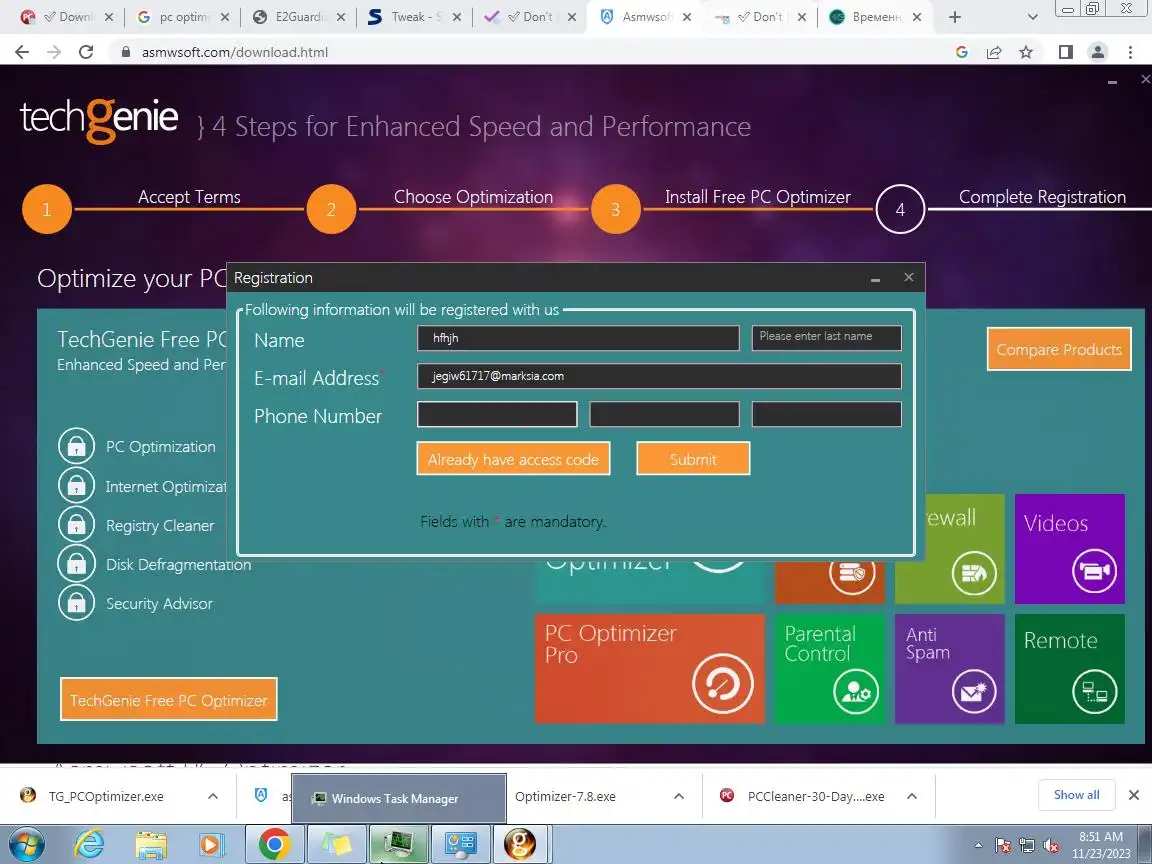Close the Registration dialog
The height and width of the screenshot is (864, 1152).
909,277
